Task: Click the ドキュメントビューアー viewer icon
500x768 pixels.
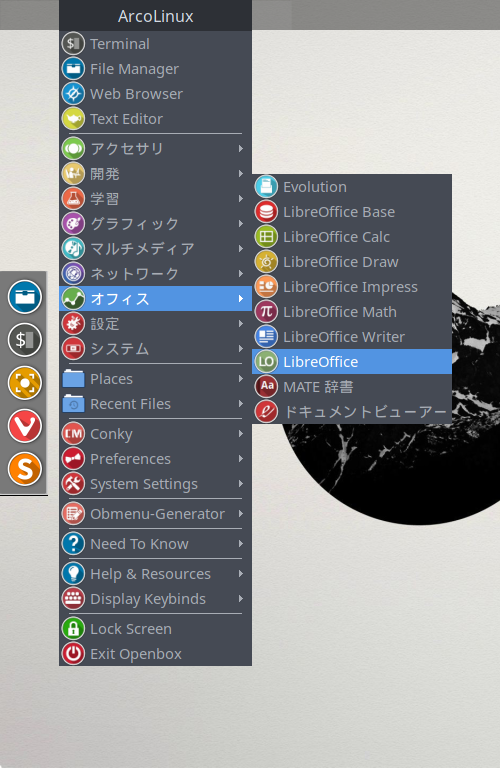Action: (x=266, y=411)
